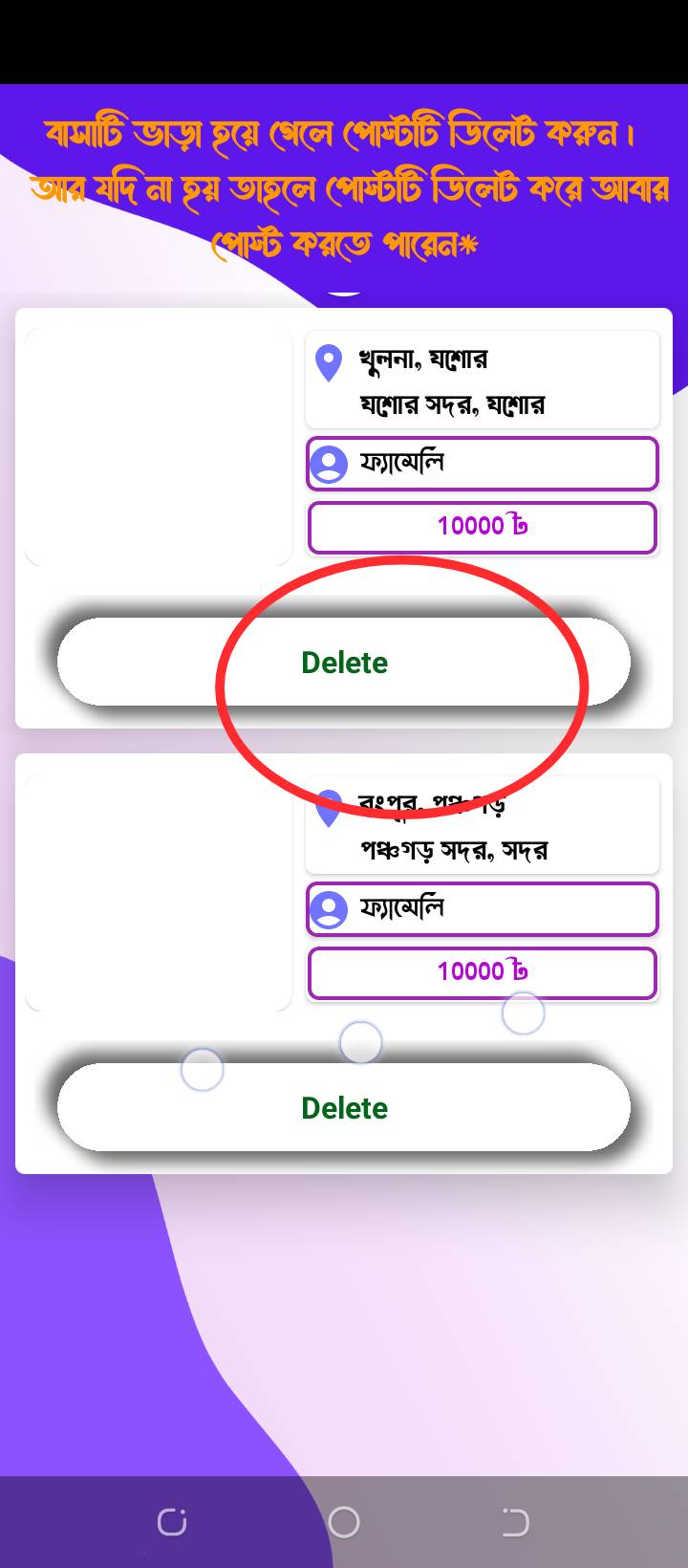Tap the Android recent apps navigation icon
Viewport: 688px width, 1568px height.
coord(172,1521)
